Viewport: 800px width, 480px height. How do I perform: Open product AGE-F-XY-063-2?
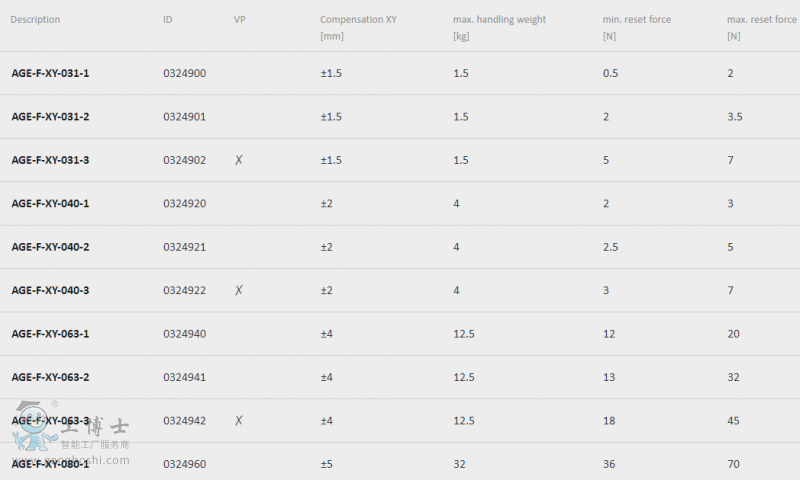click(50, 377)
